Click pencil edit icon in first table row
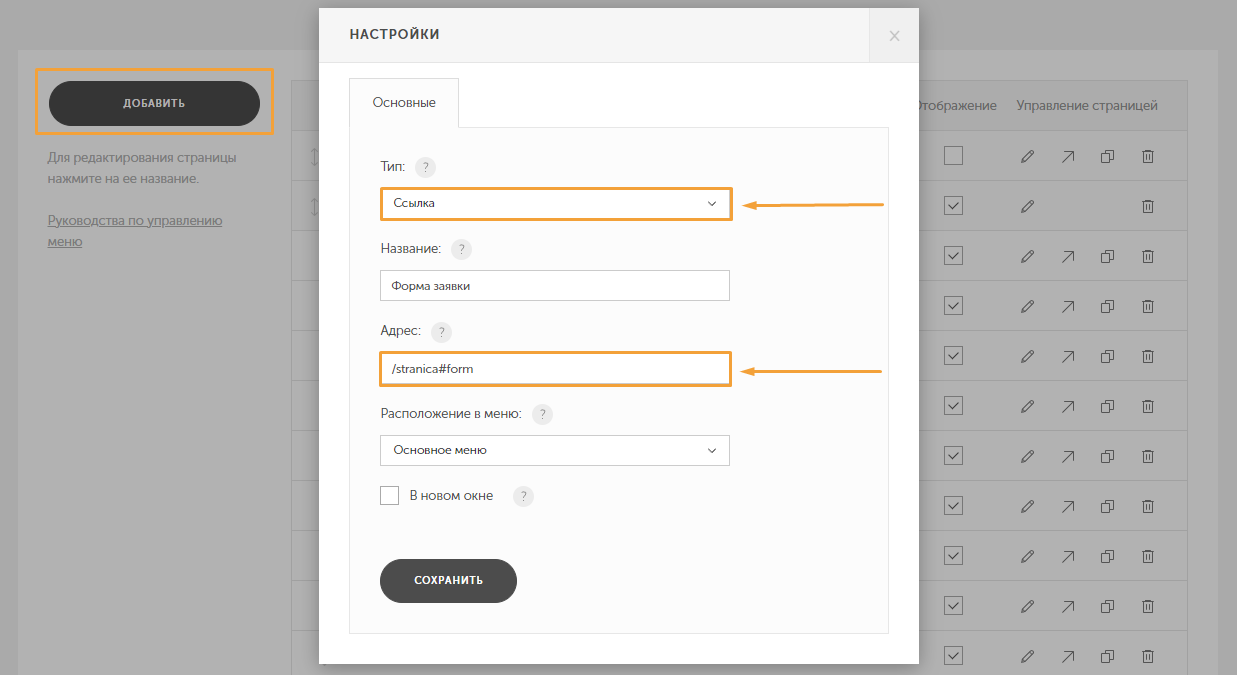Screen dimensions: 1237x675 [1027, 156]
